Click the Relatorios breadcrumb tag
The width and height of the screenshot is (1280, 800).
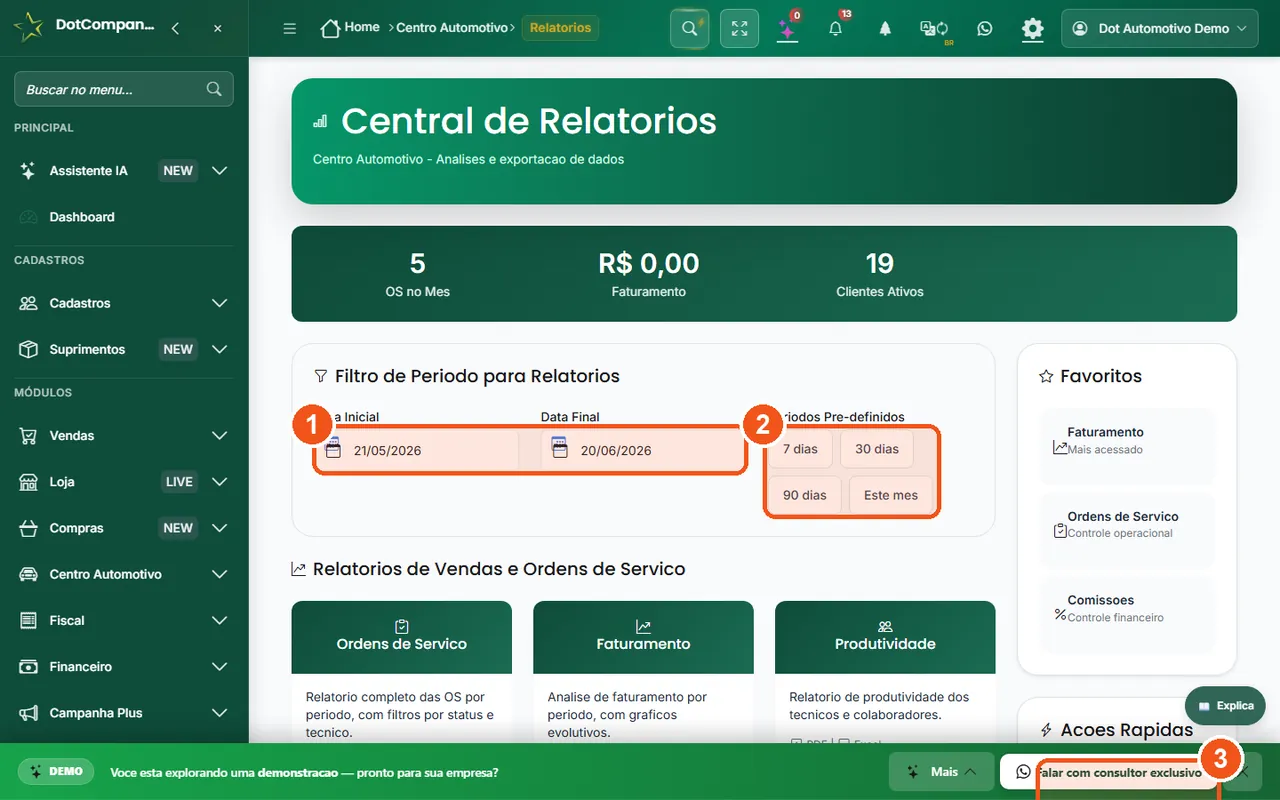pos(560,28)
